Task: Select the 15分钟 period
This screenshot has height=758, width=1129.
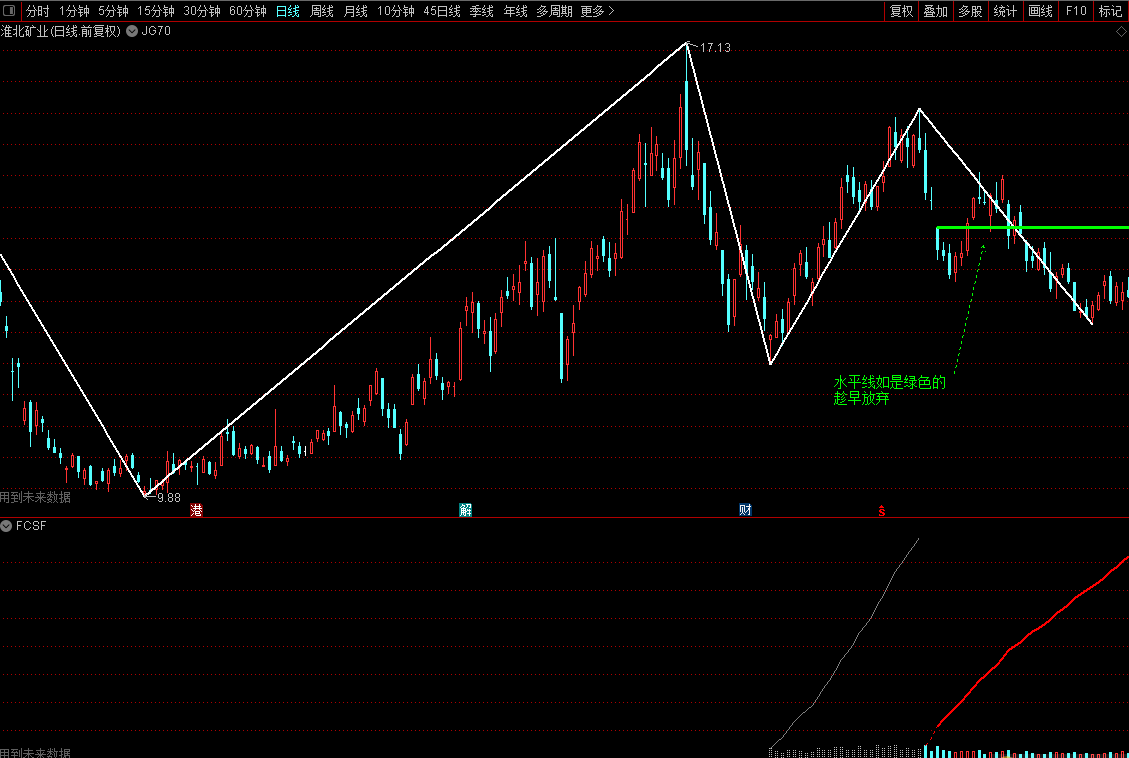Action: tap(156, 11)
